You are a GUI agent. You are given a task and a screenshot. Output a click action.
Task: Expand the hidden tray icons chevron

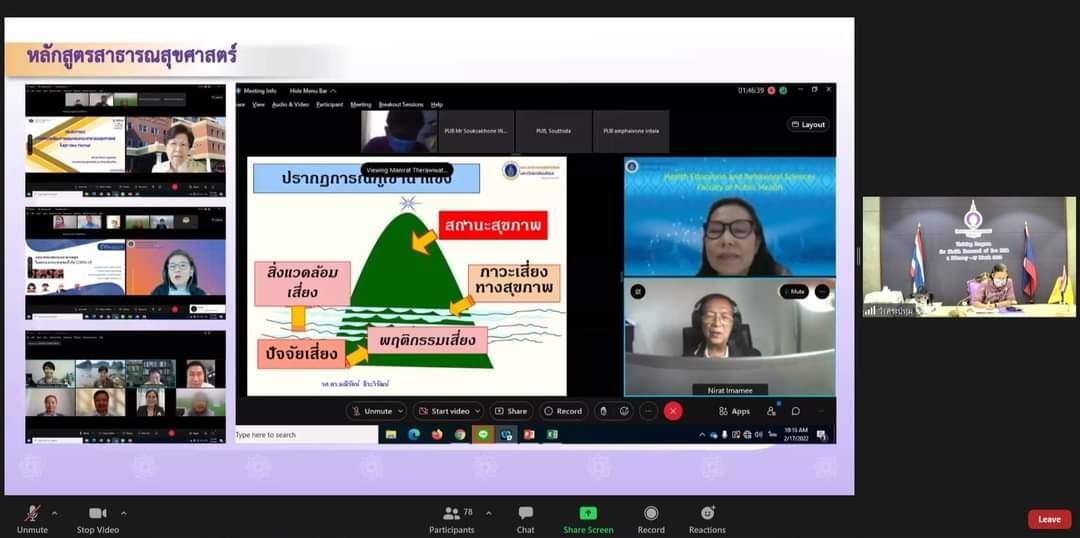702,435
